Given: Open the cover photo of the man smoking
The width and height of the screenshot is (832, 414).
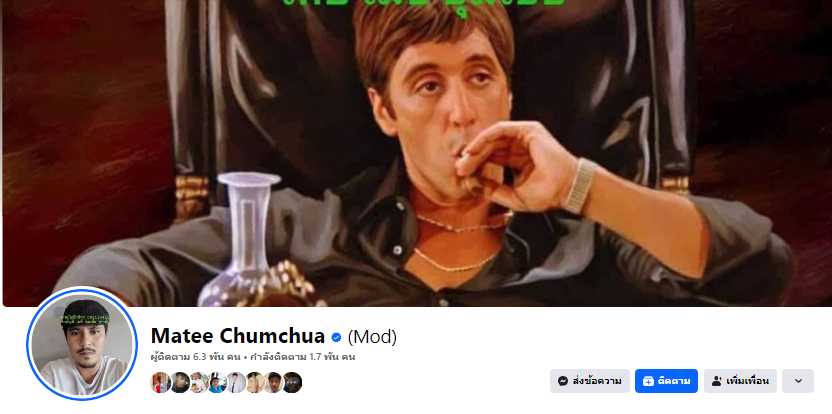Looking at the screenshot, I should point(416,153).
